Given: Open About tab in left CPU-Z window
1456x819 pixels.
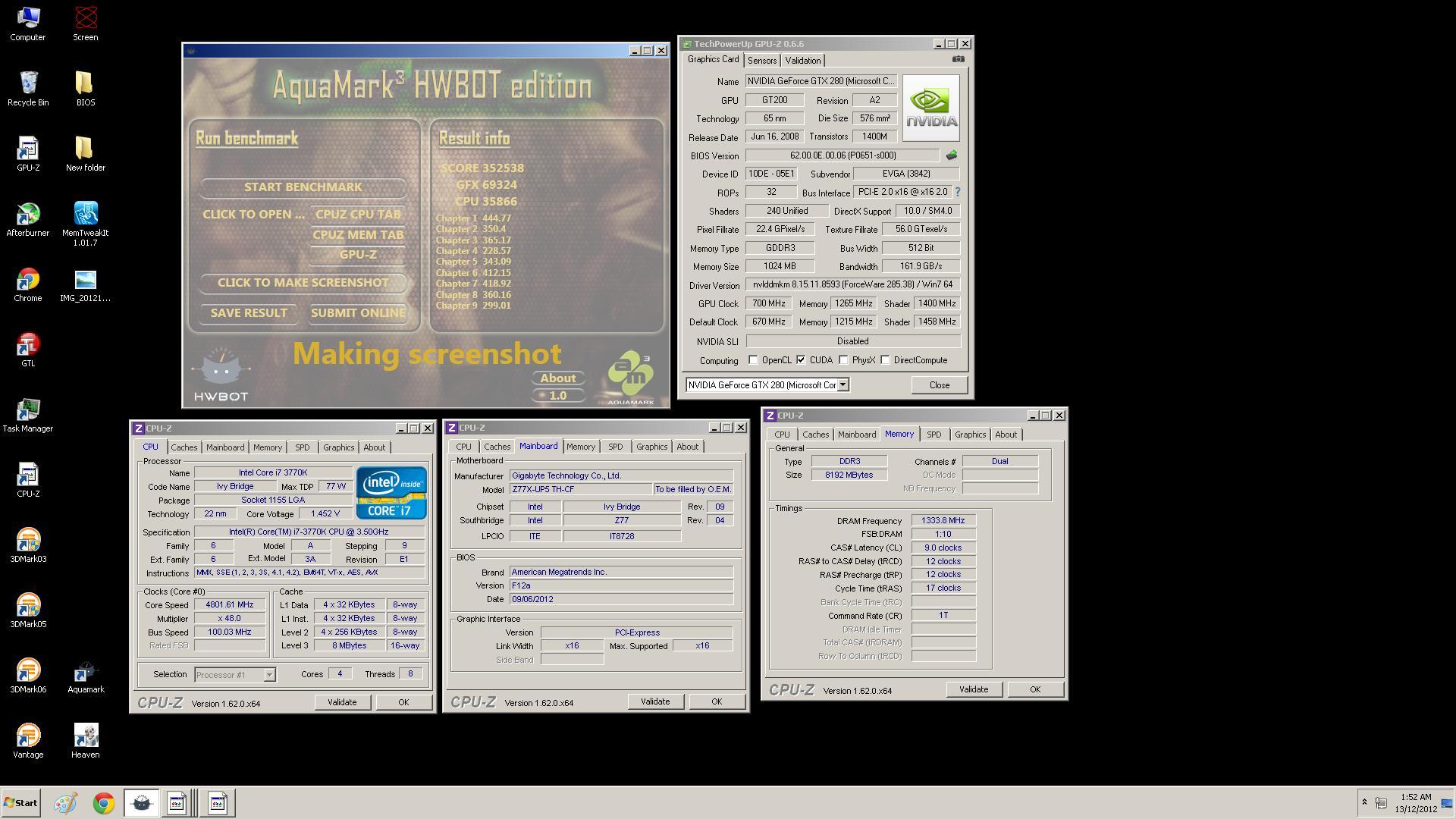Looking at the screenshot, I should click(x=375, y=447).
